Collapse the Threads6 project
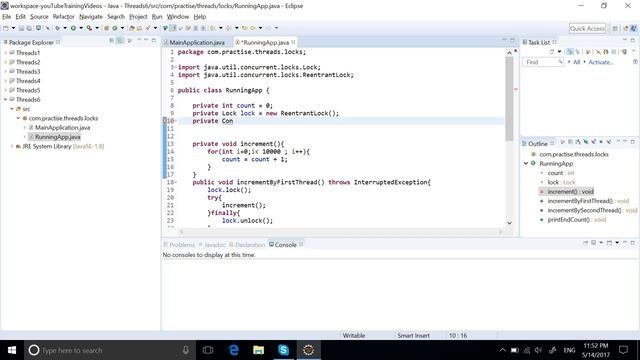Viewport: 640px width, 360px height. click(x=5, y=99)
